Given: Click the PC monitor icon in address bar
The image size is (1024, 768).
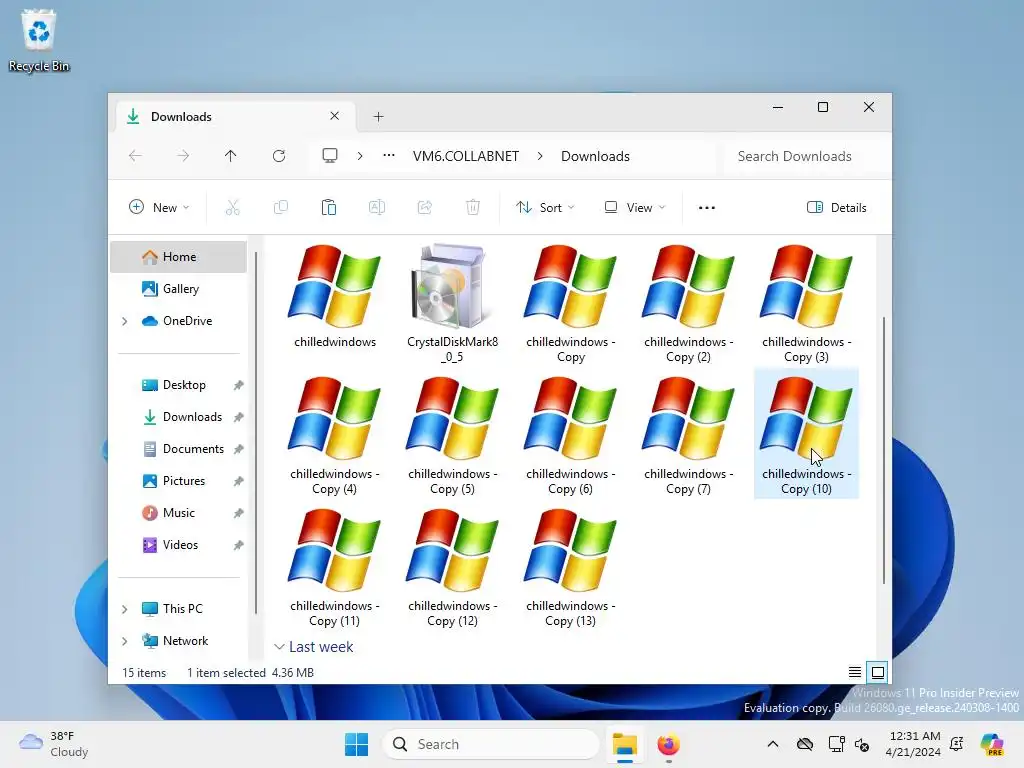Looking at the screenshot, I should pos(330,156).
